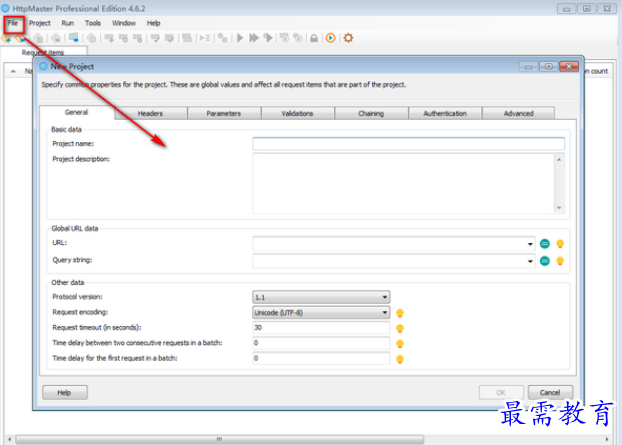Screen dimensions: 622x445
Task: Click the sort arrow column header in main window
Action: pyautogui.click(x=13, y=71)
